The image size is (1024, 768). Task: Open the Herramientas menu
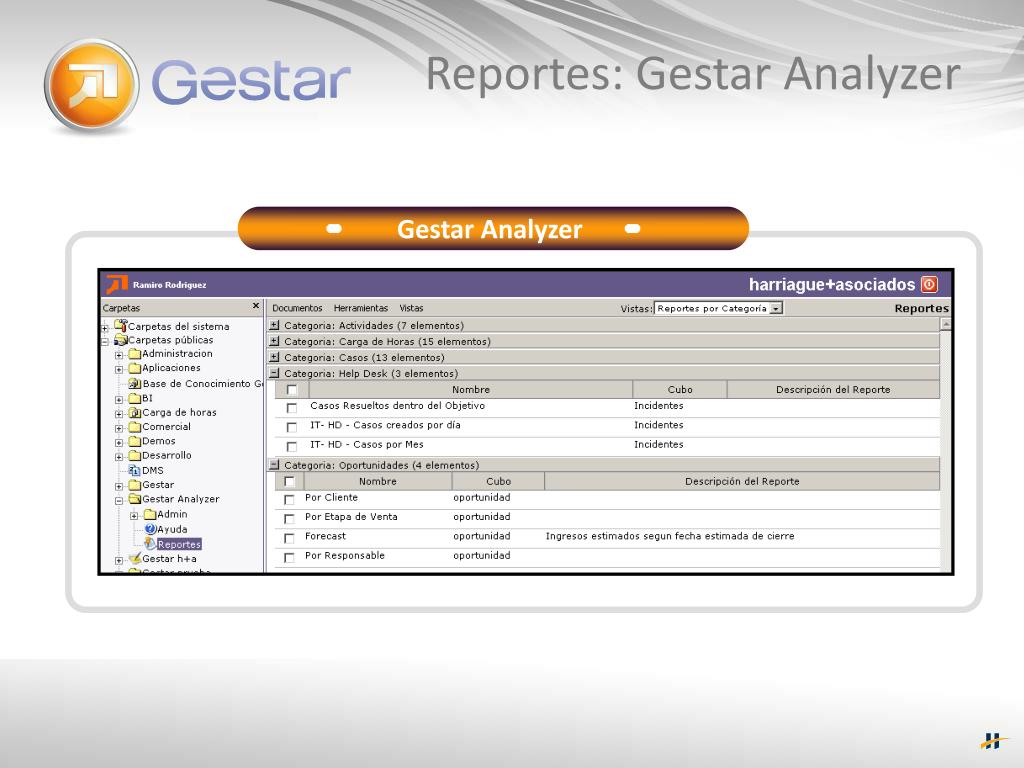click(360, 308)
